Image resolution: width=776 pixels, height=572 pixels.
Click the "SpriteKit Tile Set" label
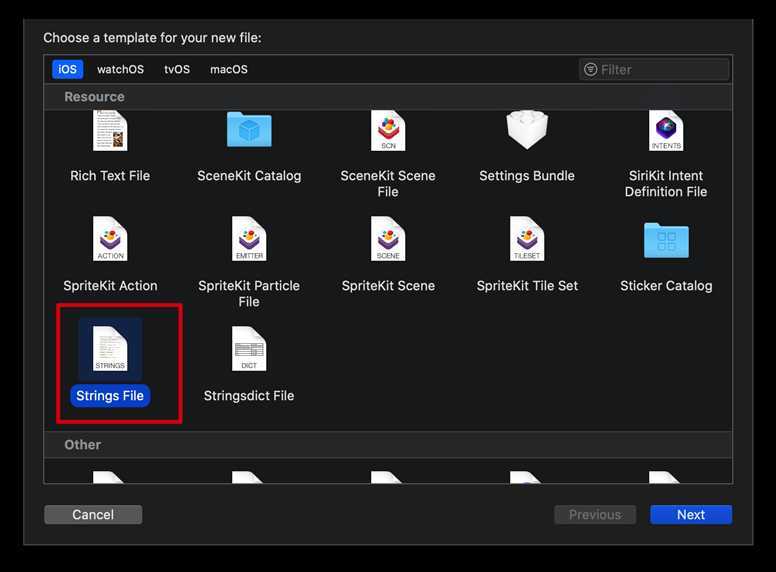click(527, 286)
